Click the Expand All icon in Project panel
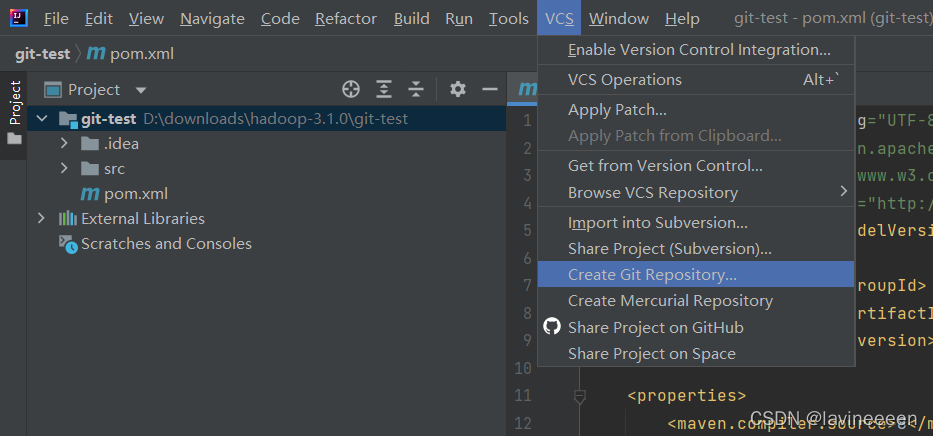 click(384, 89)
